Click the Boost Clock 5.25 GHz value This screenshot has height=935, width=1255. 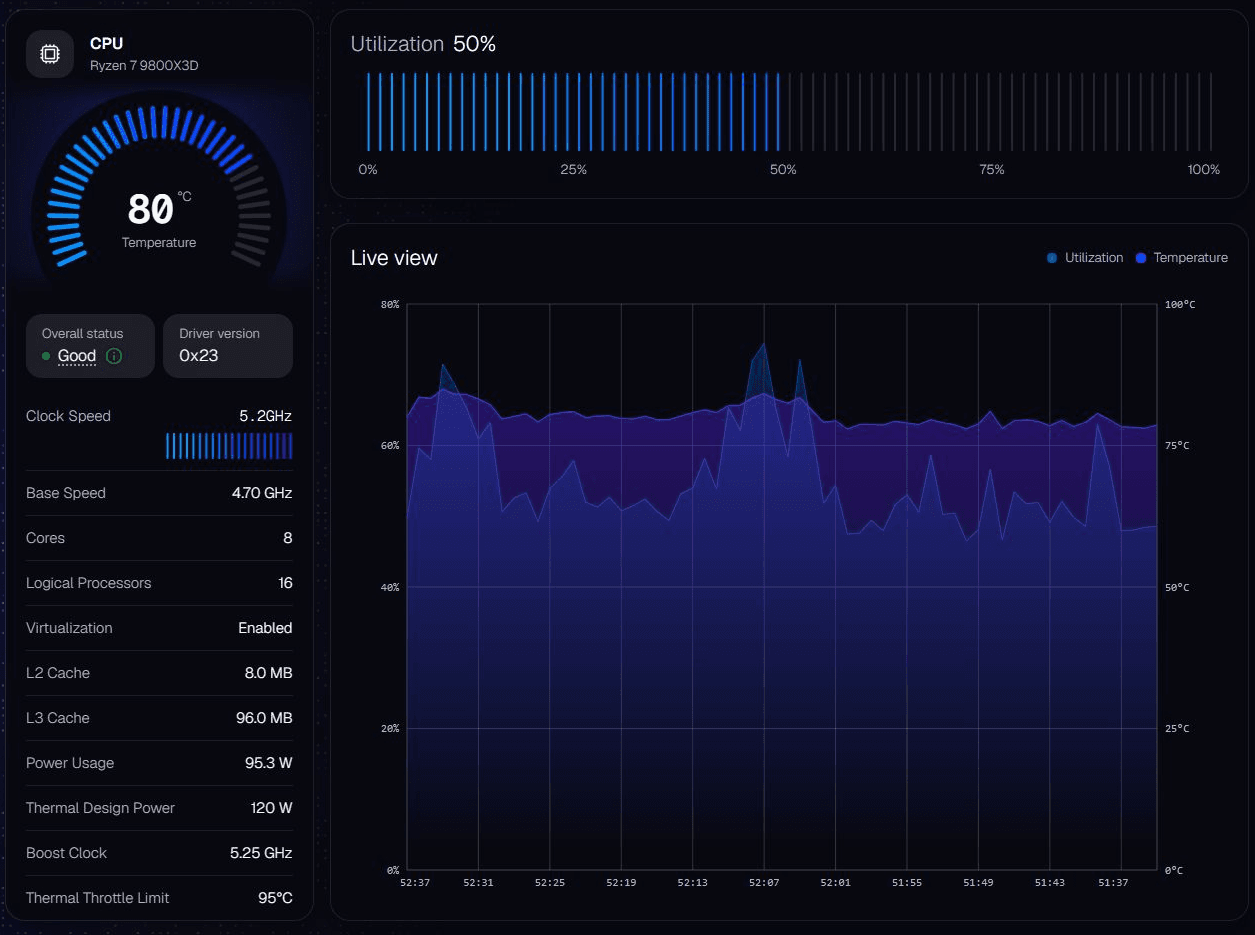261,853
